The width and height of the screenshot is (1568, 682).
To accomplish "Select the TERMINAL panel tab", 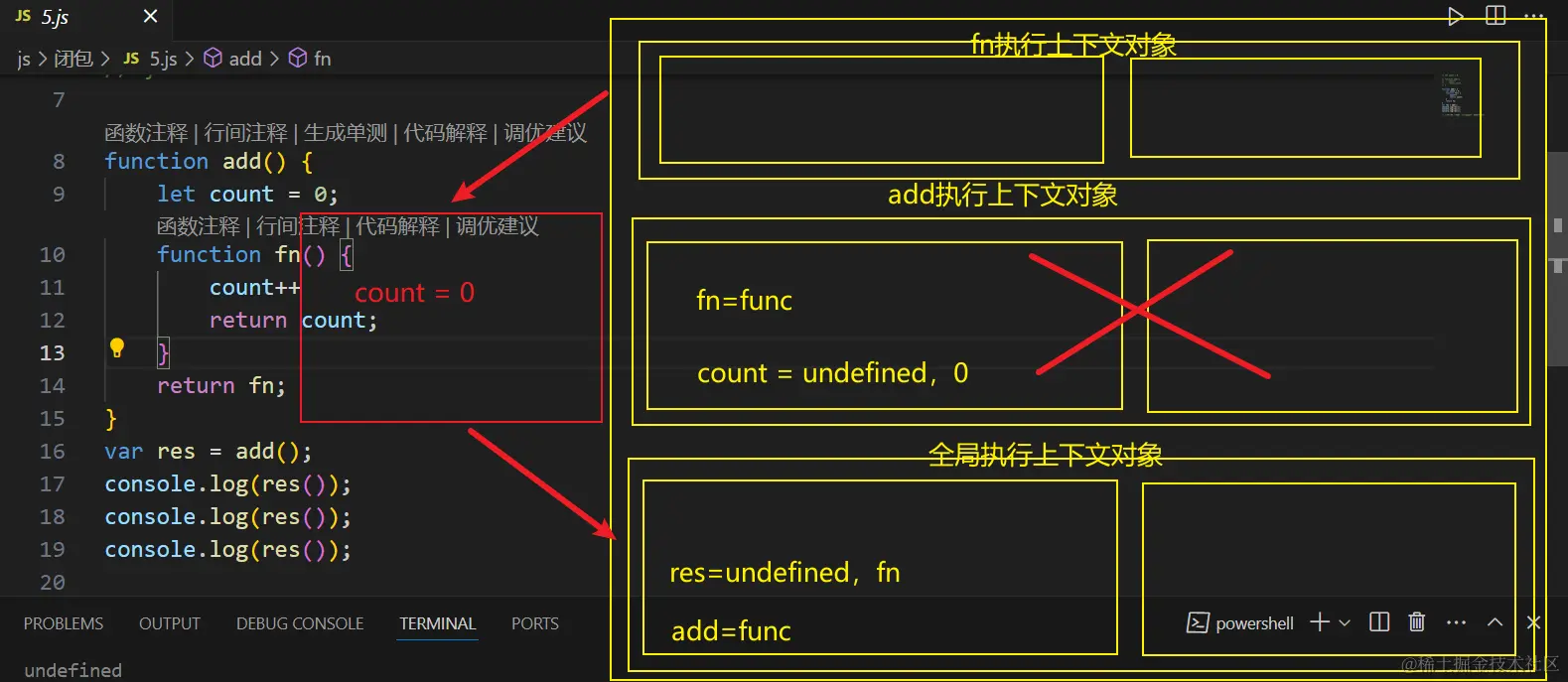I will click(438, 623).
